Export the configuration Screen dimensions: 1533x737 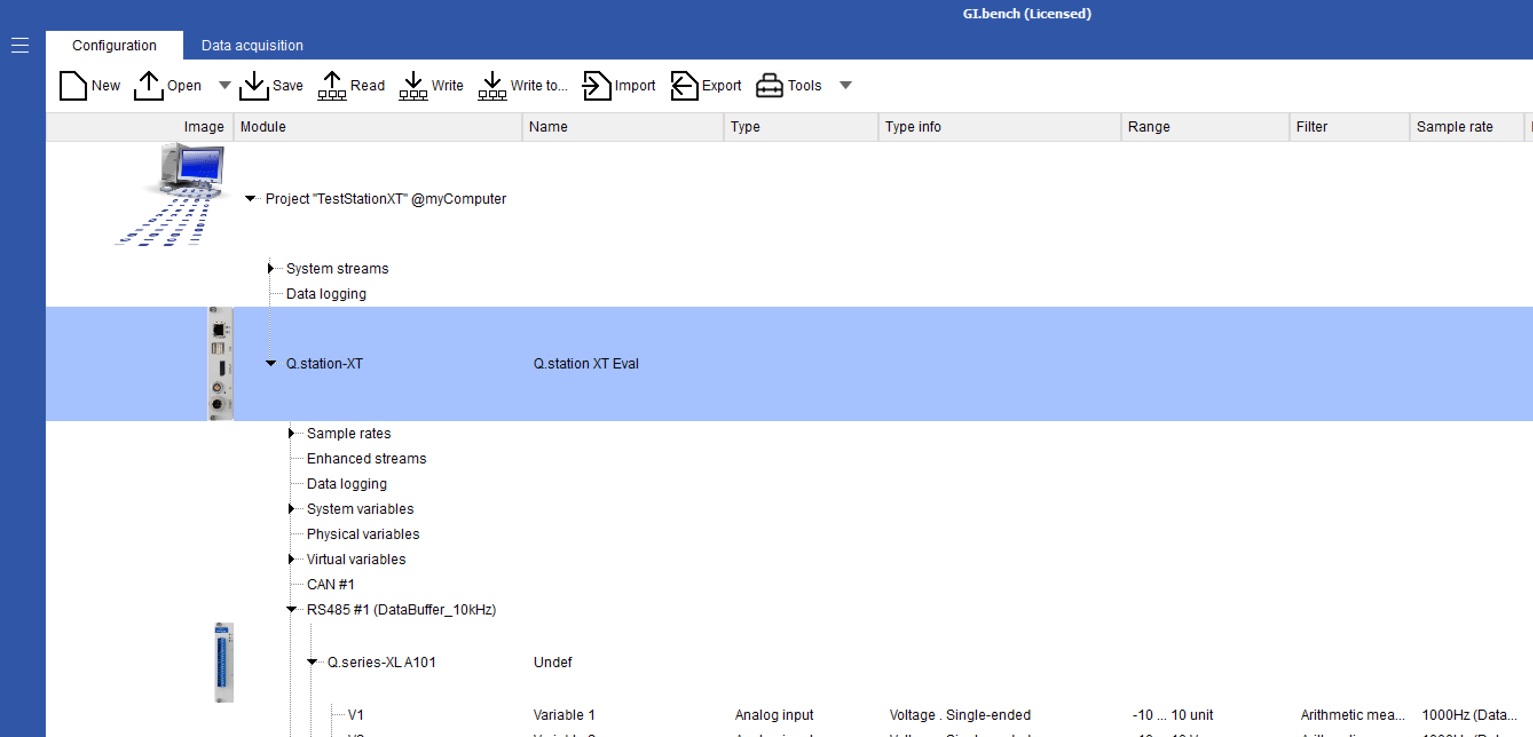[684, 85]
